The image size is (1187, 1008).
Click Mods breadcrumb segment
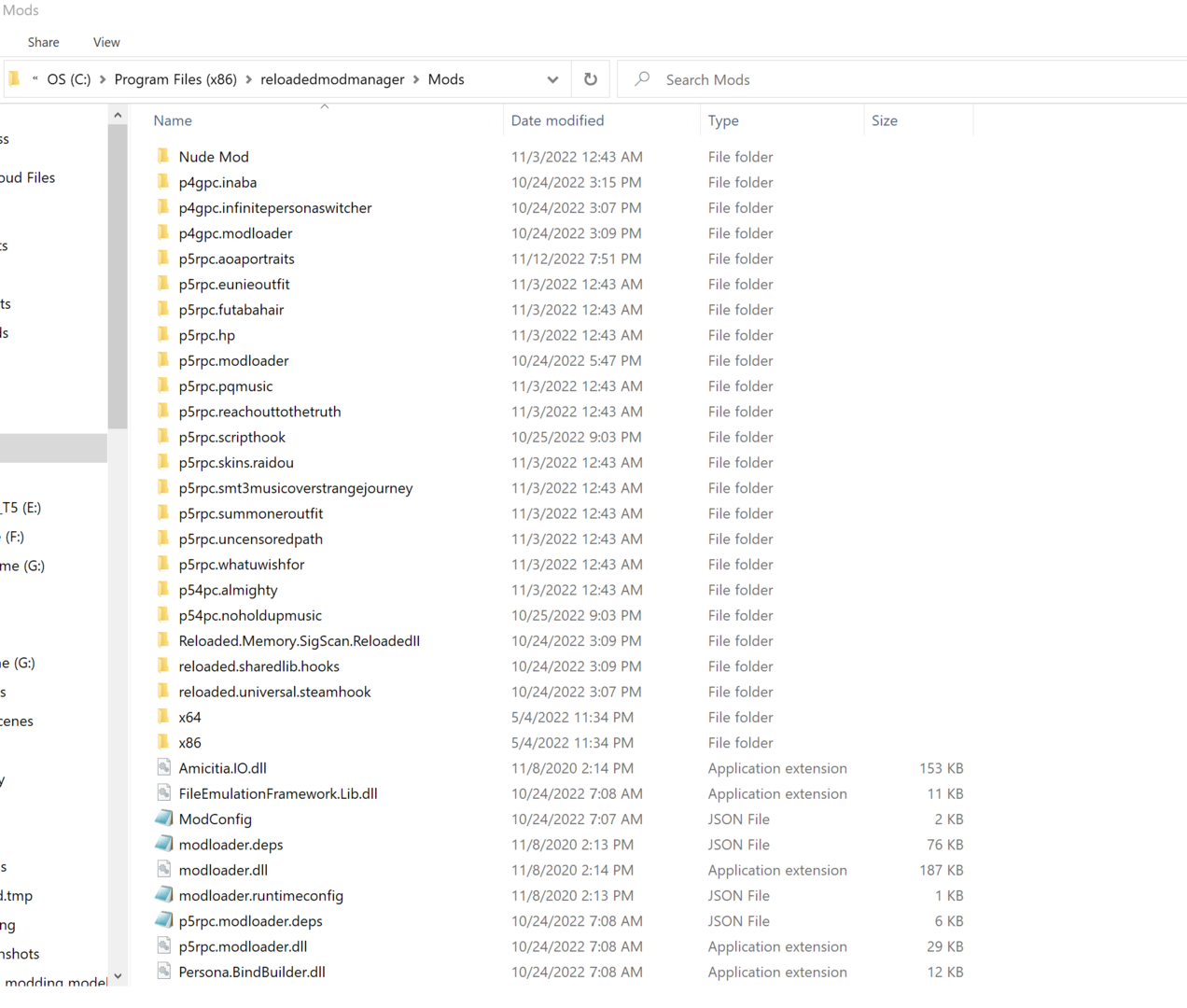click(x=446, y=79)
